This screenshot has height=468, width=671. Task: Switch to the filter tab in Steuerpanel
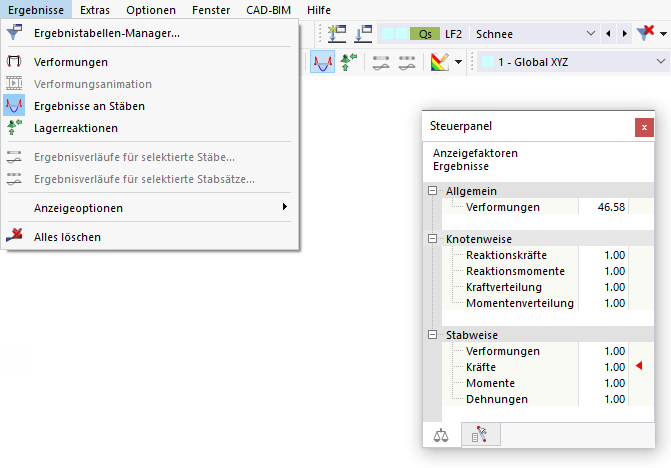point(481,434)
